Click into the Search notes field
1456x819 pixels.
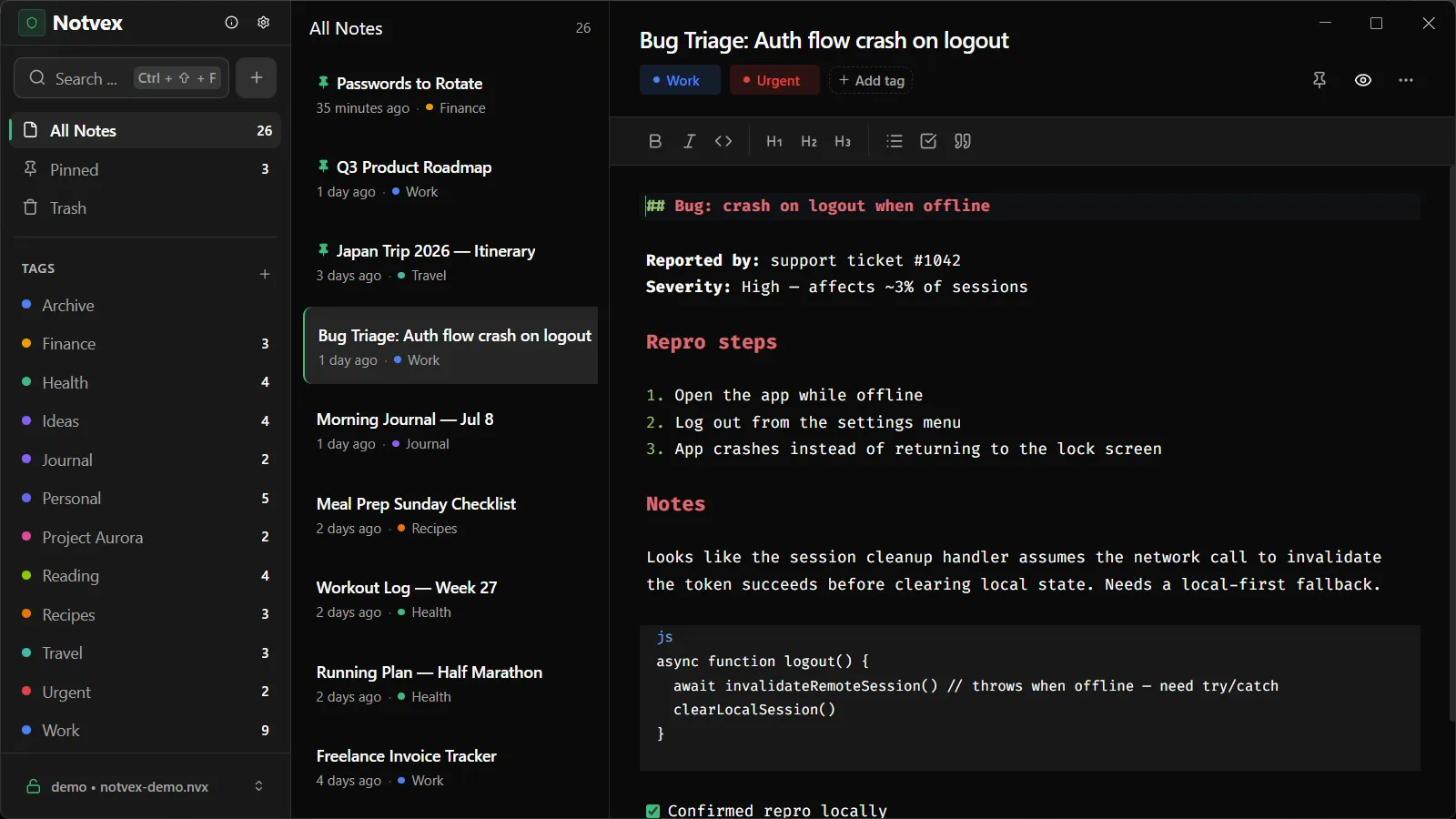[122, 77]
